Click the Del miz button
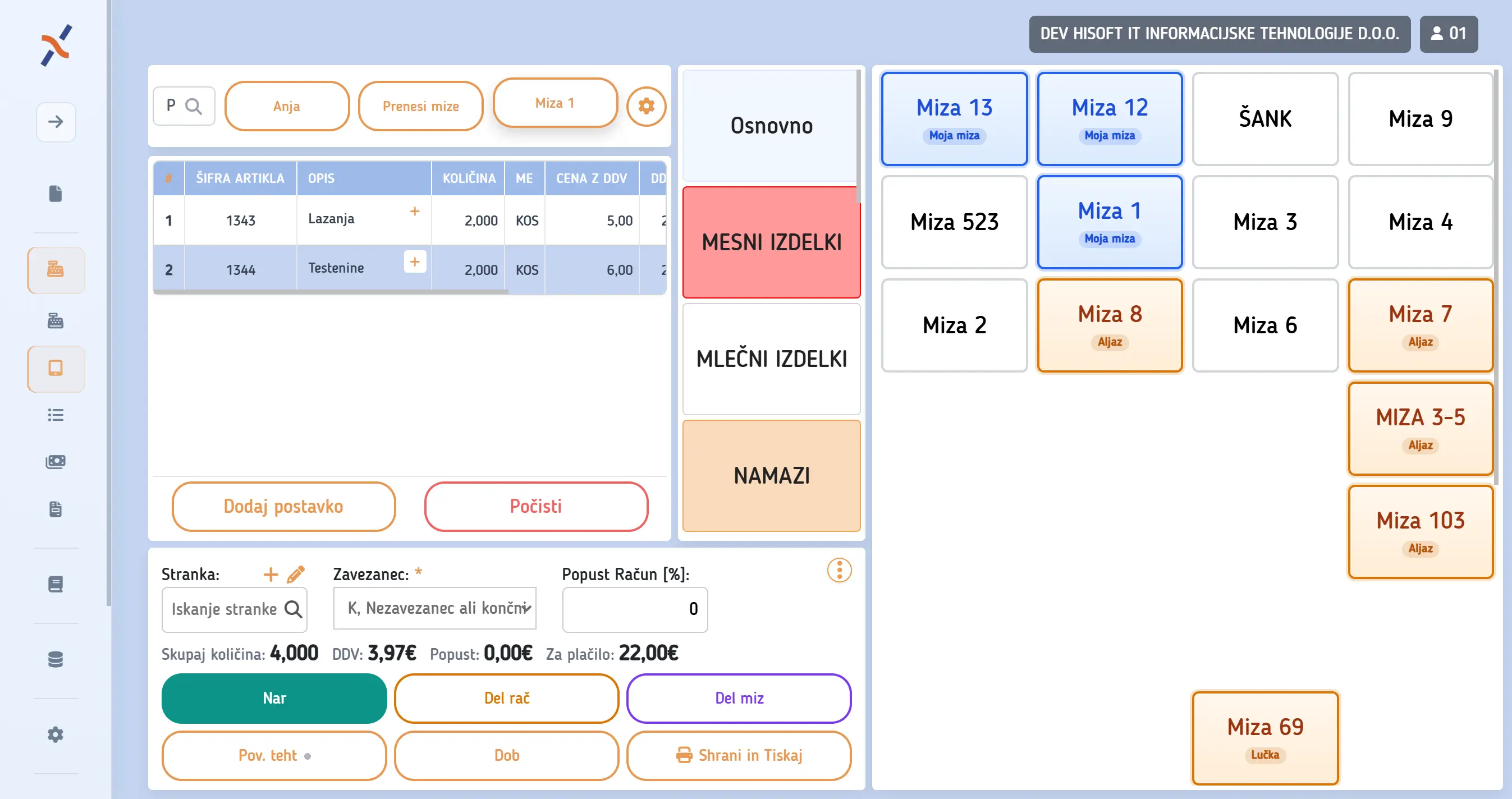Viewport: 1512px width, 799px height. (x=739, y=698)
